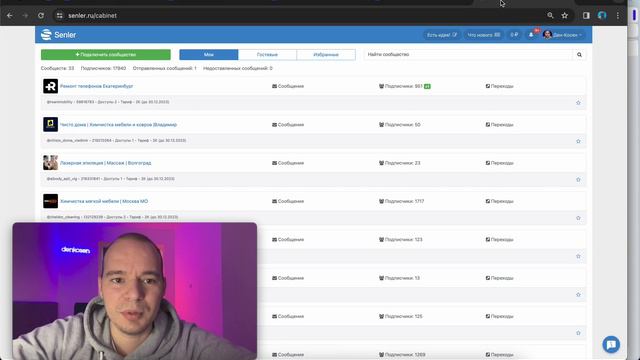
Task: Open Переходы in 125-subscriber row
Action: click(x=500, y=316)
